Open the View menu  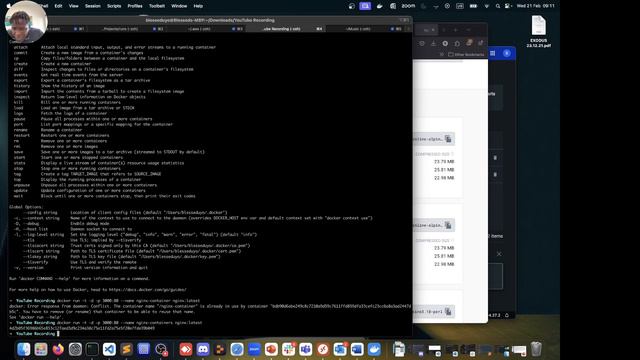pos(73,6)
